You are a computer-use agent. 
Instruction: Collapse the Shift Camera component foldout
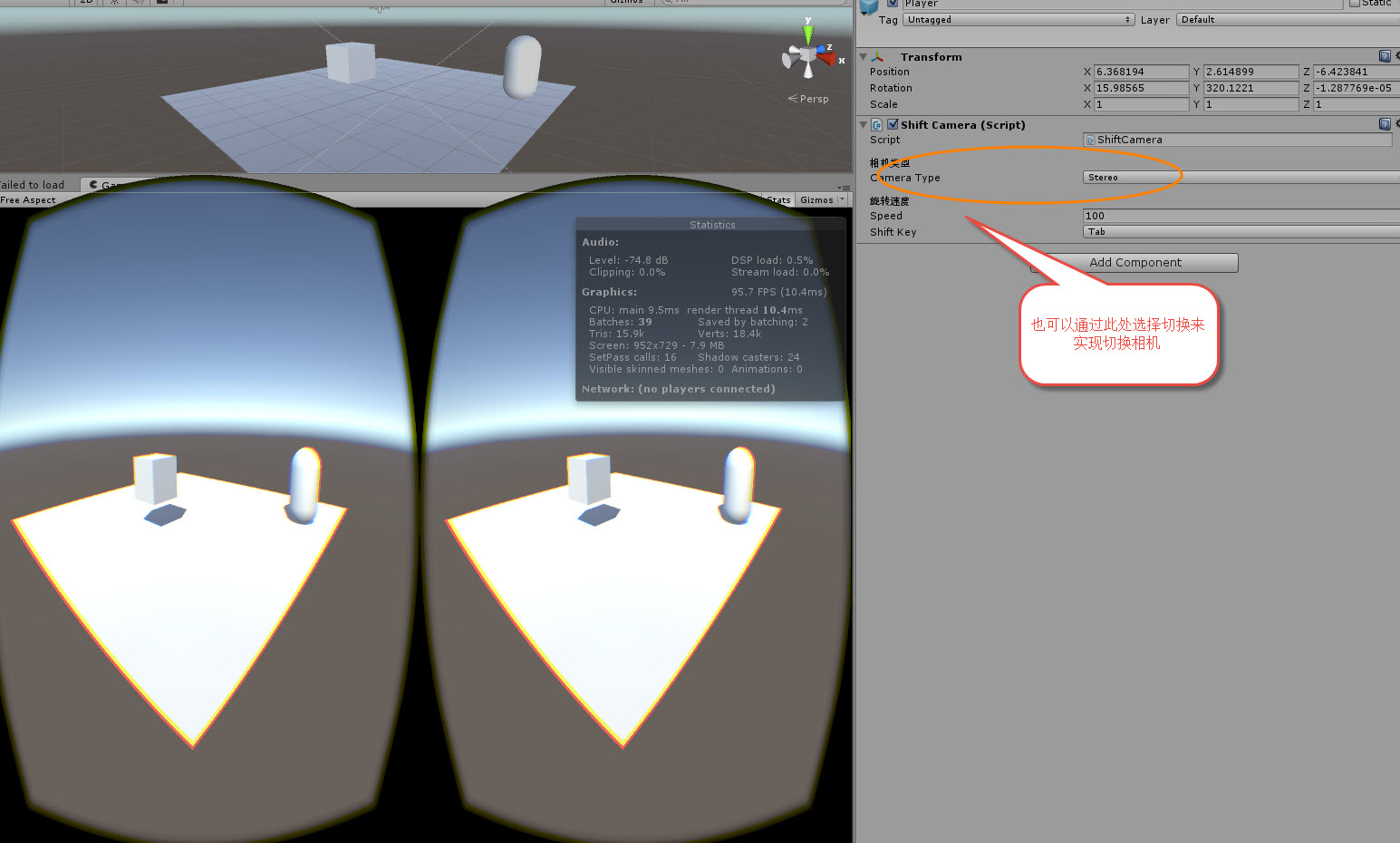click(863, 124)
